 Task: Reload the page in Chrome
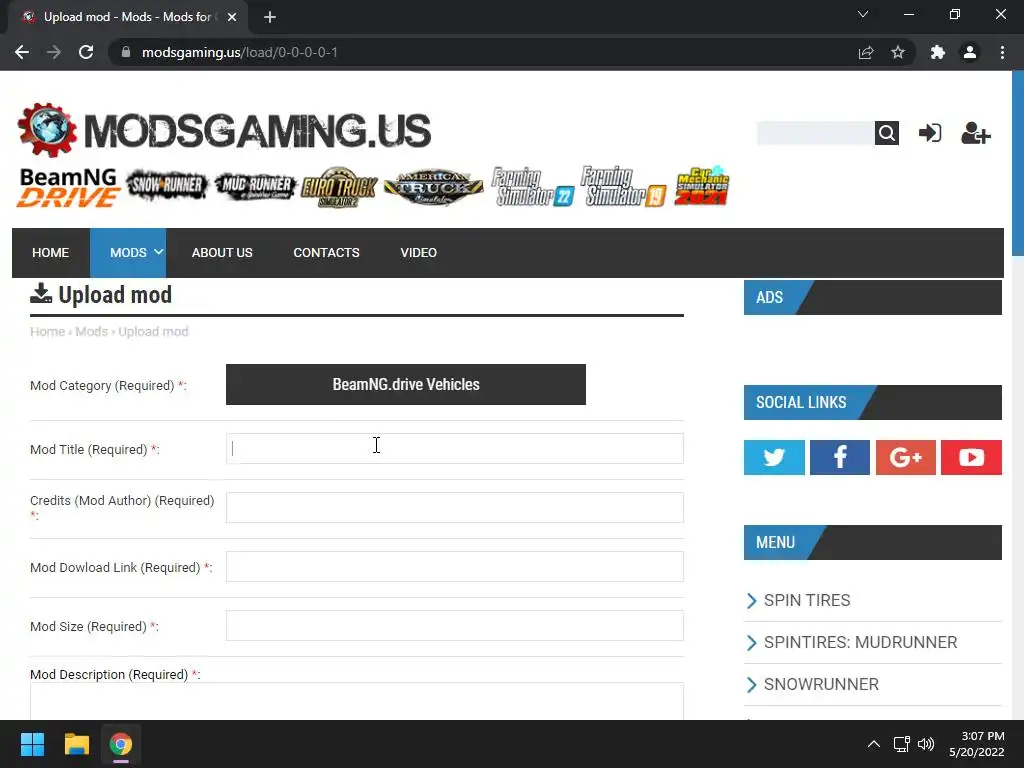(x=86, y=52)
